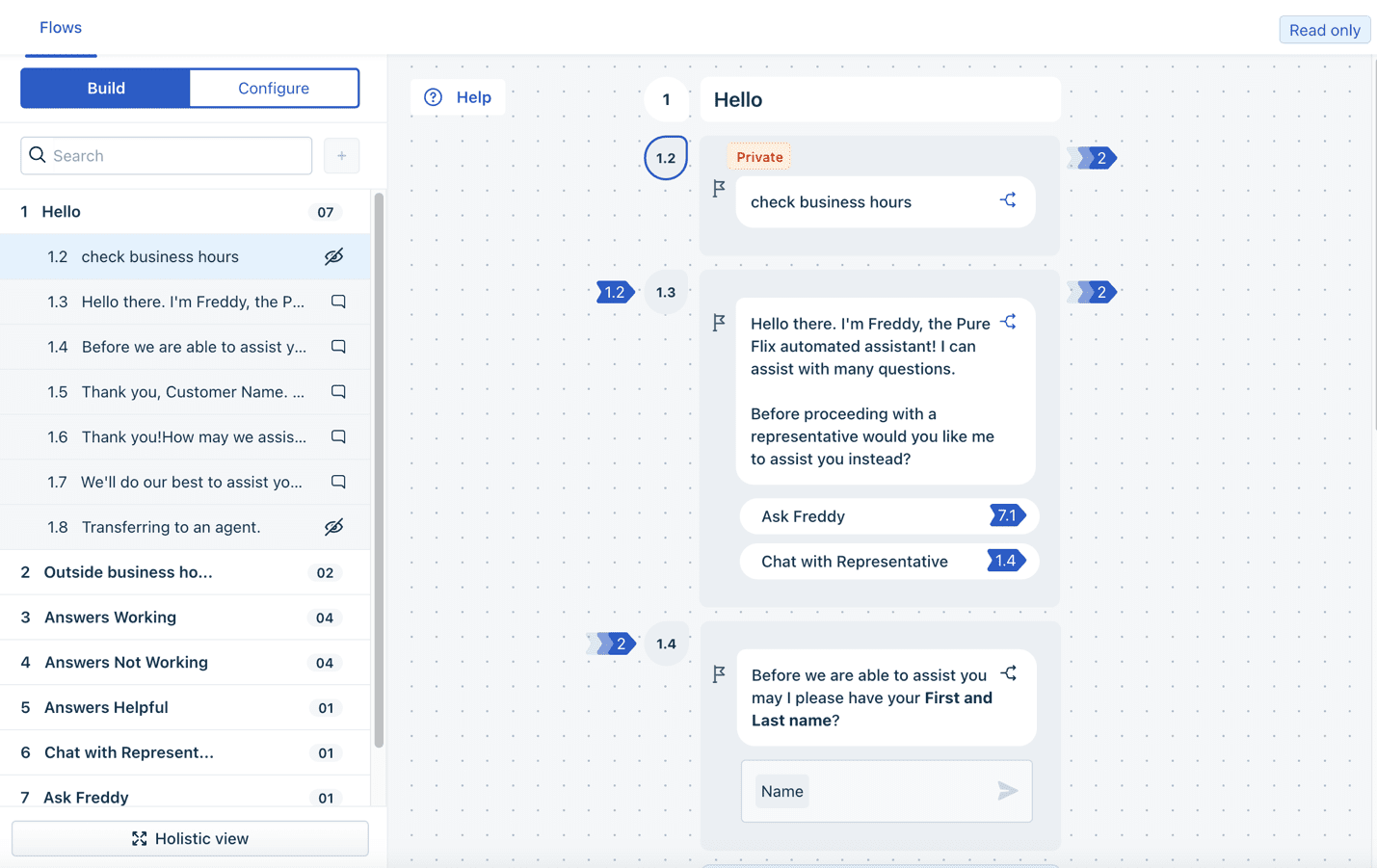Click the search magnifier in the sidebar
This screenshot has height=868, width=1377.
coord(38,154)
